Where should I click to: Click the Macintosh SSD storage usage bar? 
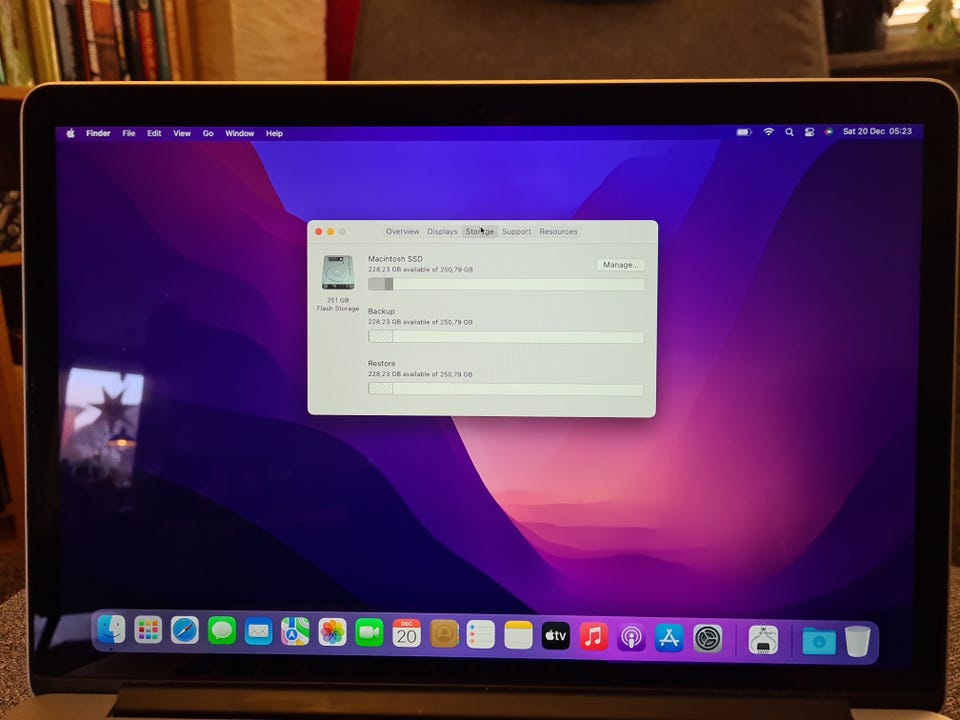[x=506, y=284]
